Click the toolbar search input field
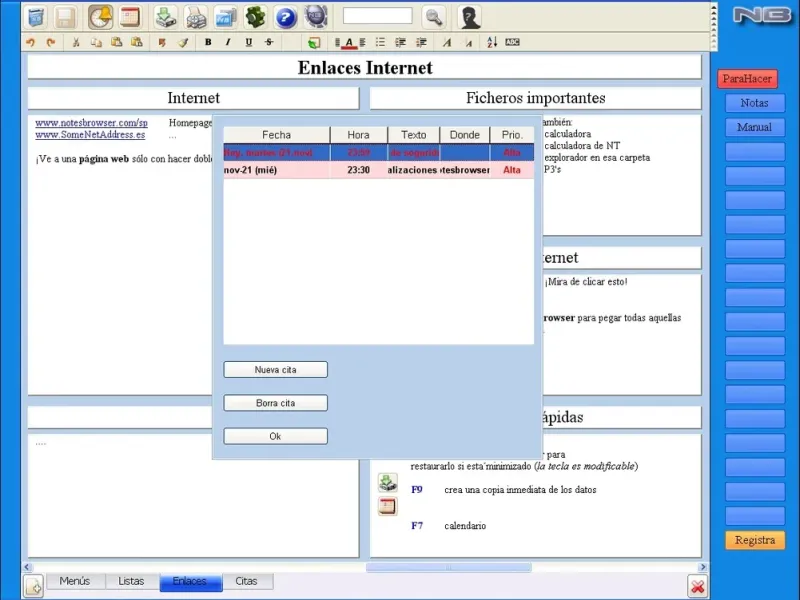This screenshot has height=600, width=800. click(378, 16)
